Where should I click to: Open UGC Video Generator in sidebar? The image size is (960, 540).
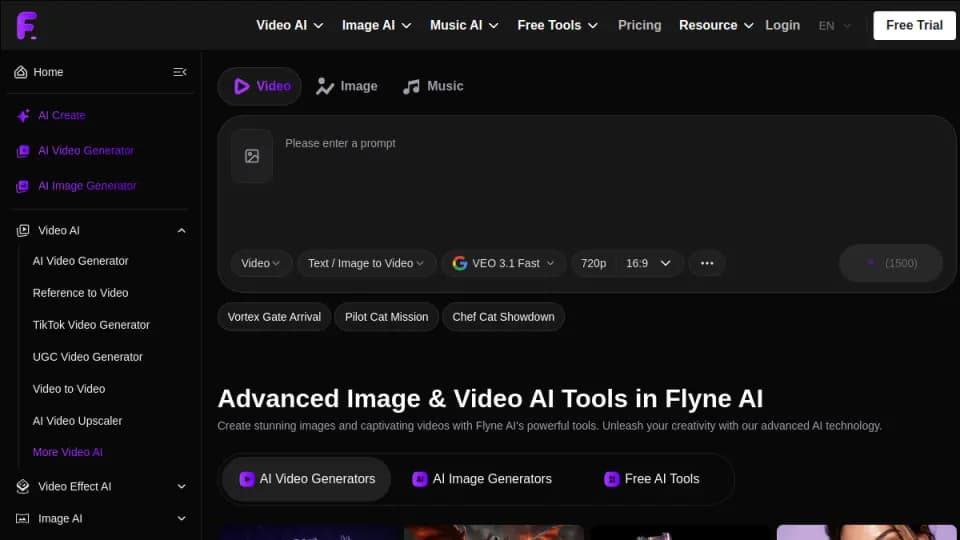pos(88,357)
